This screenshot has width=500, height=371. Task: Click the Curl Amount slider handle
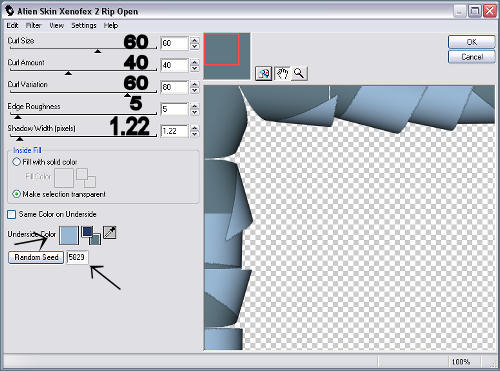point(68,73)
